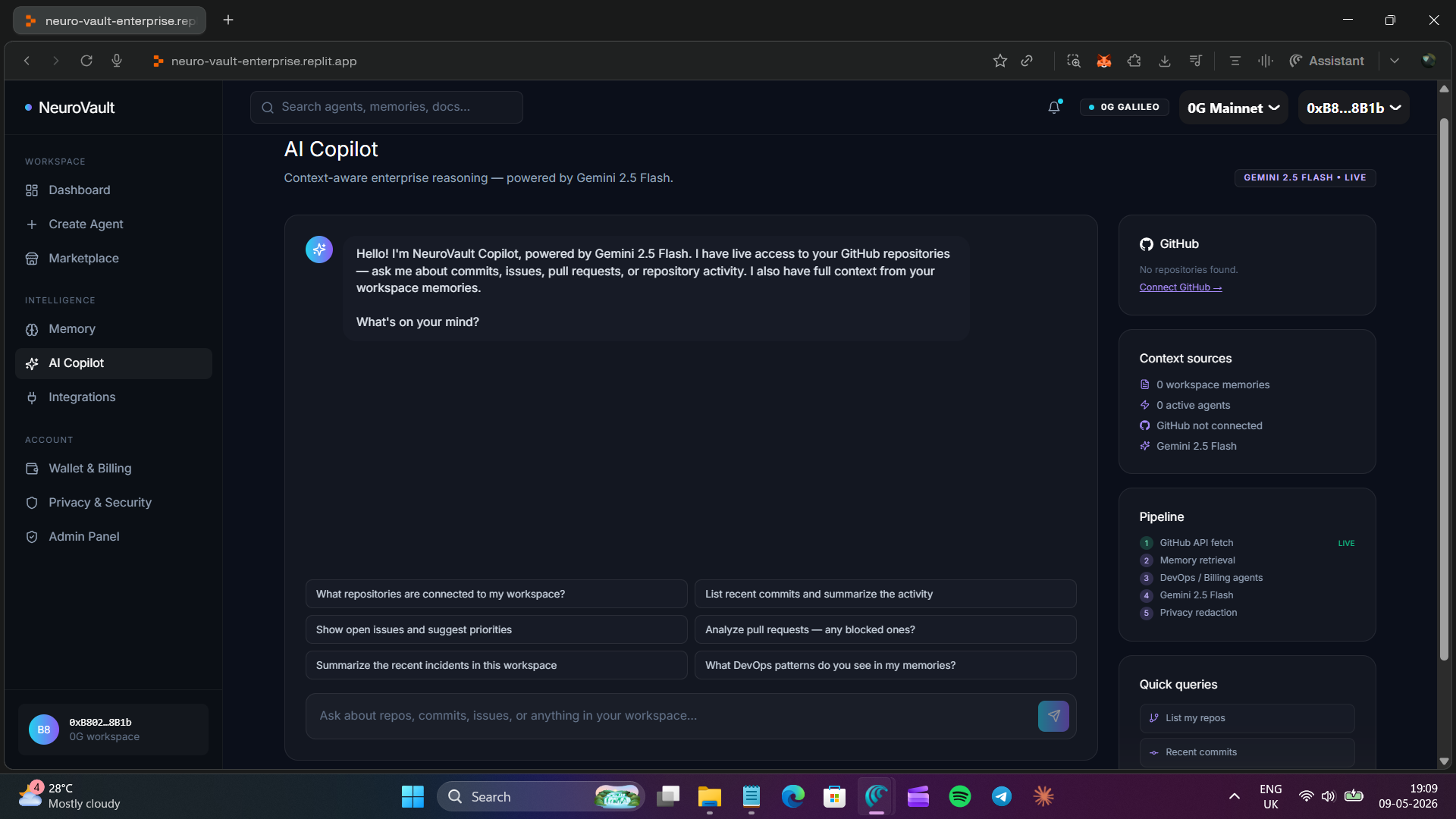This screenshot has width=1456, height=819.
Task: Ask 'What repositories are connected to my workspace?'
Action: [x=497, y=594]
